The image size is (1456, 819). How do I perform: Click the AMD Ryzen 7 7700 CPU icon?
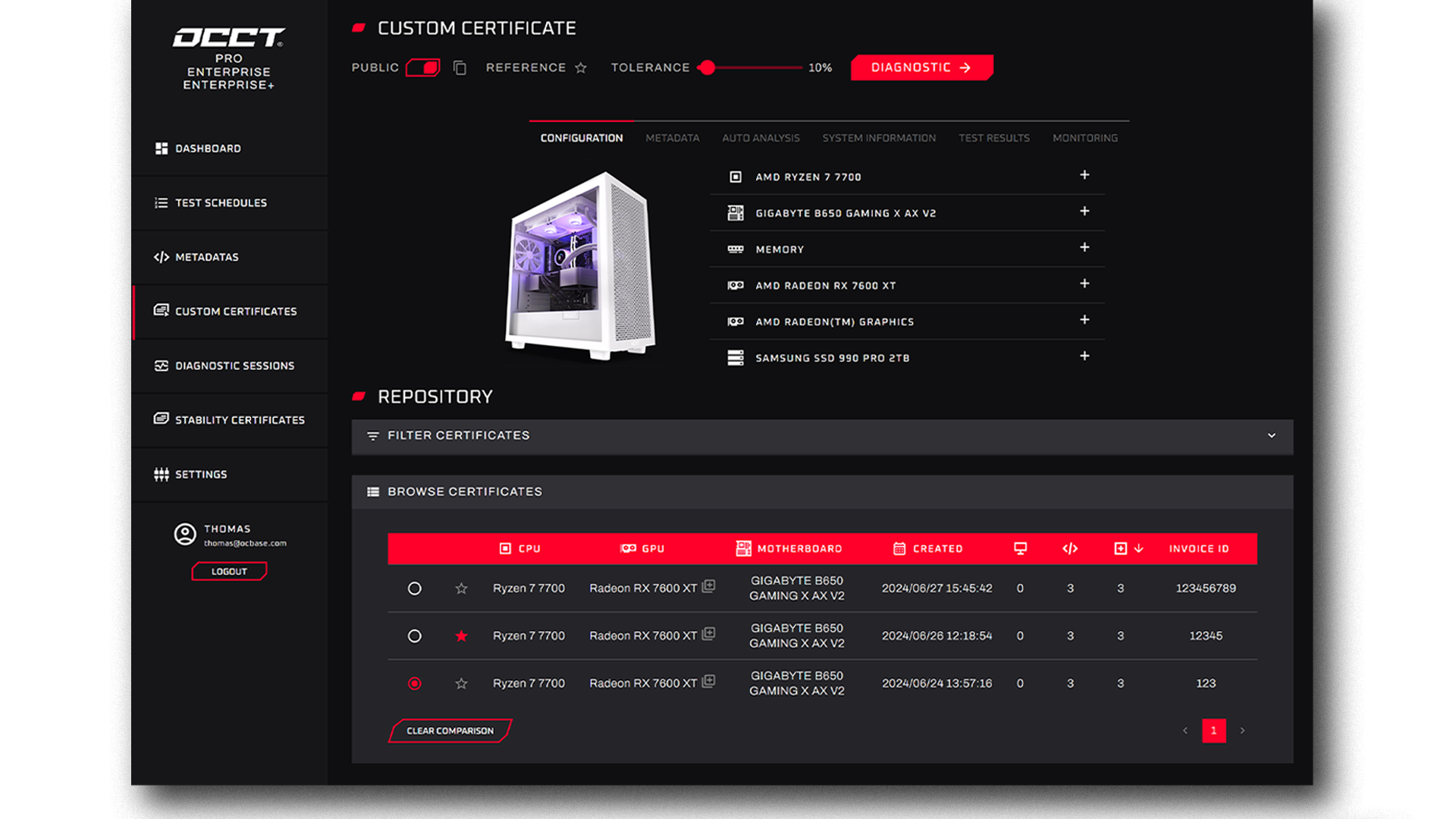click(x=735, y=177)
